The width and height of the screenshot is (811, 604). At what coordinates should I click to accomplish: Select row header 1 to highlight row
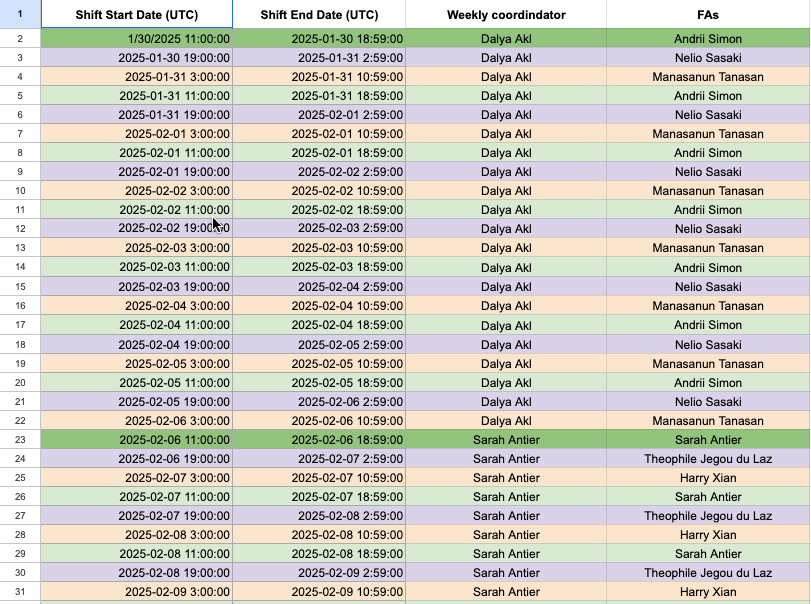20,14
